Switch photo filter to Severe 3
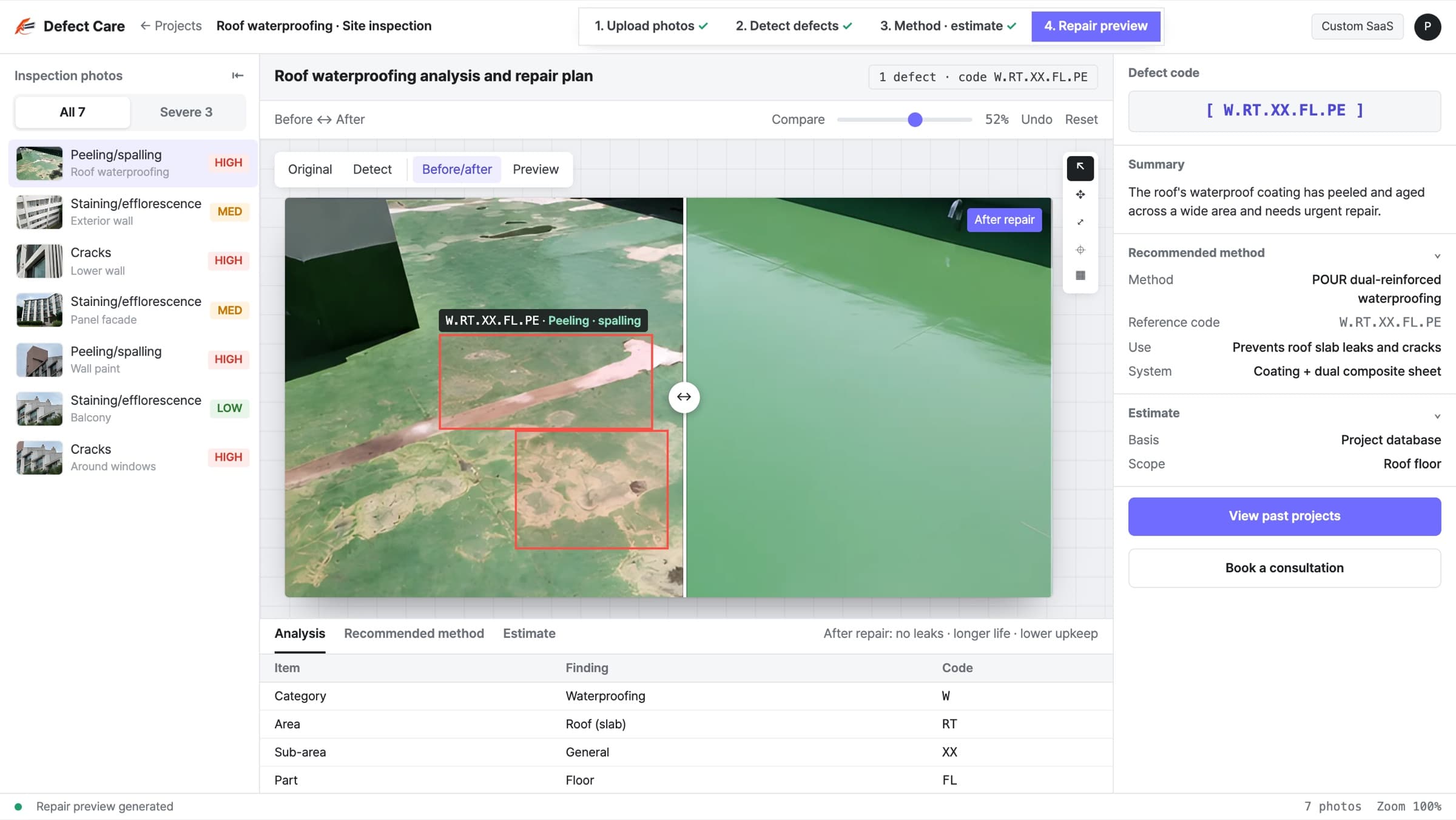 coord(186,112)
